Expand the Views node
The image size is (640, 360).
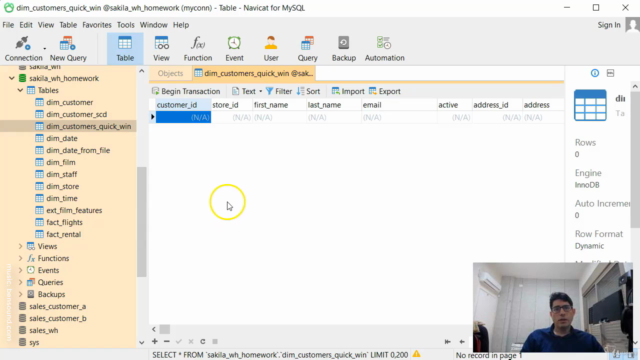tap(20, 246)
